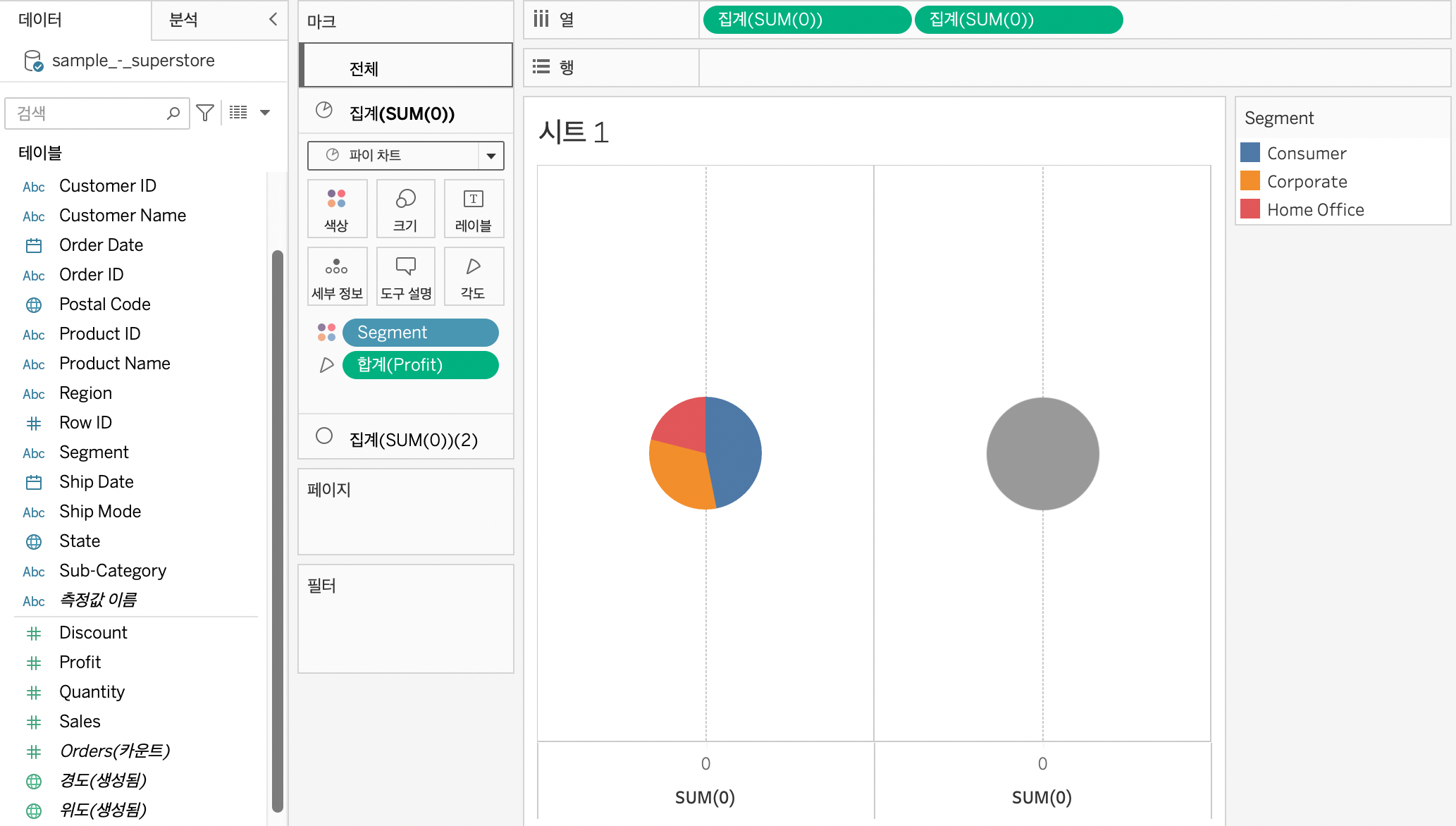This screenshot has width=1456, height=826.
Task: Select the 전체 (All) marks section
Action: coord(406,68)
